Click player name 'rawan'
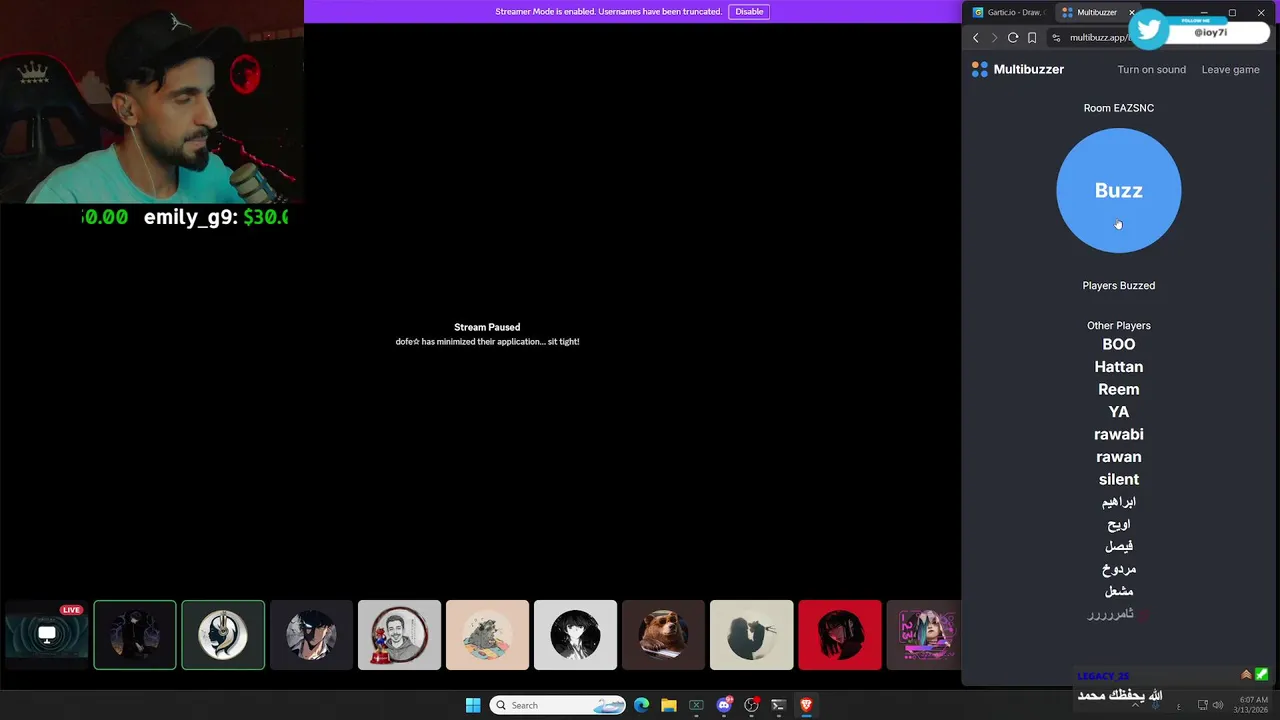1280x720 pixels. point(1118,457)
